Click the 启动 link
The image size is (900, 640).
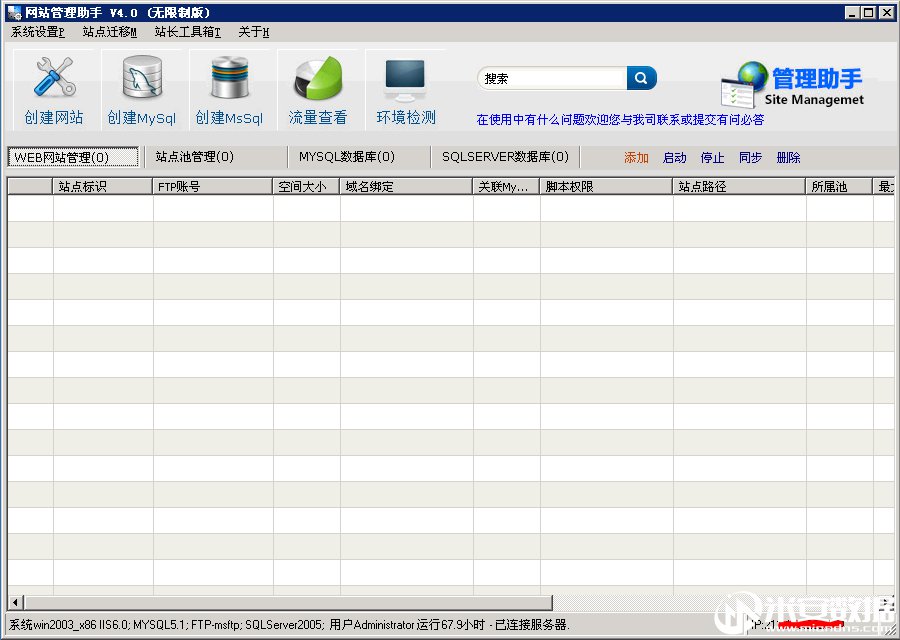(674, 158)
